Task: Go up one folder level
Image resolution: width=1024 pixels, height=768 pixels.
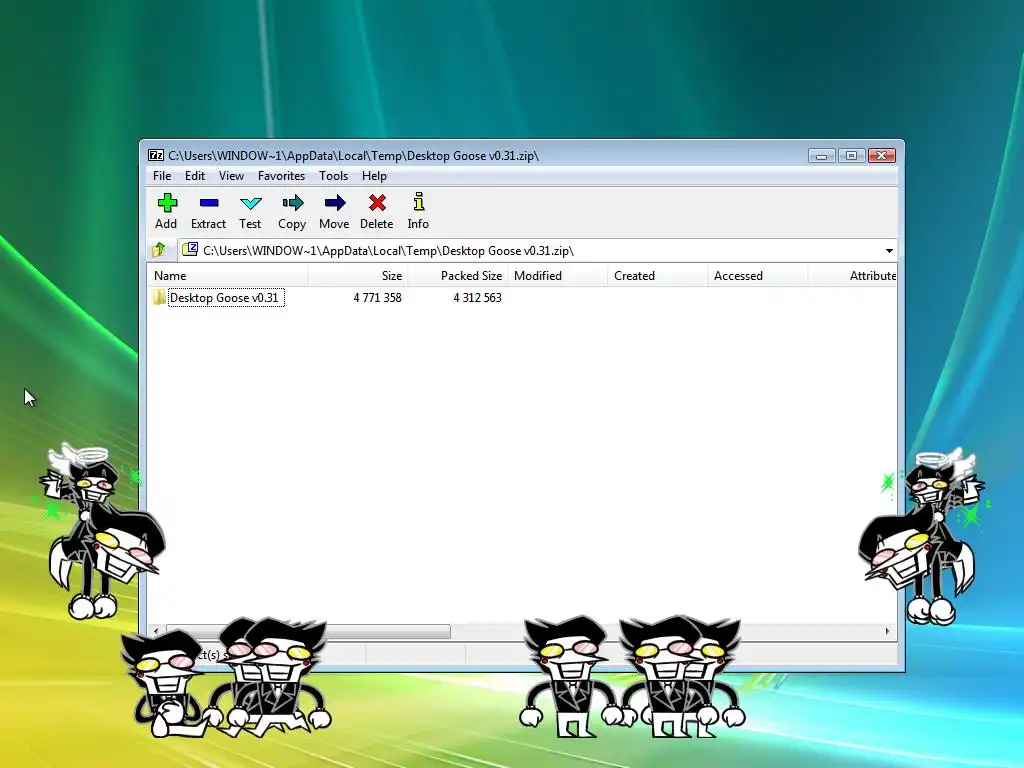Action: tap(159, 250)
